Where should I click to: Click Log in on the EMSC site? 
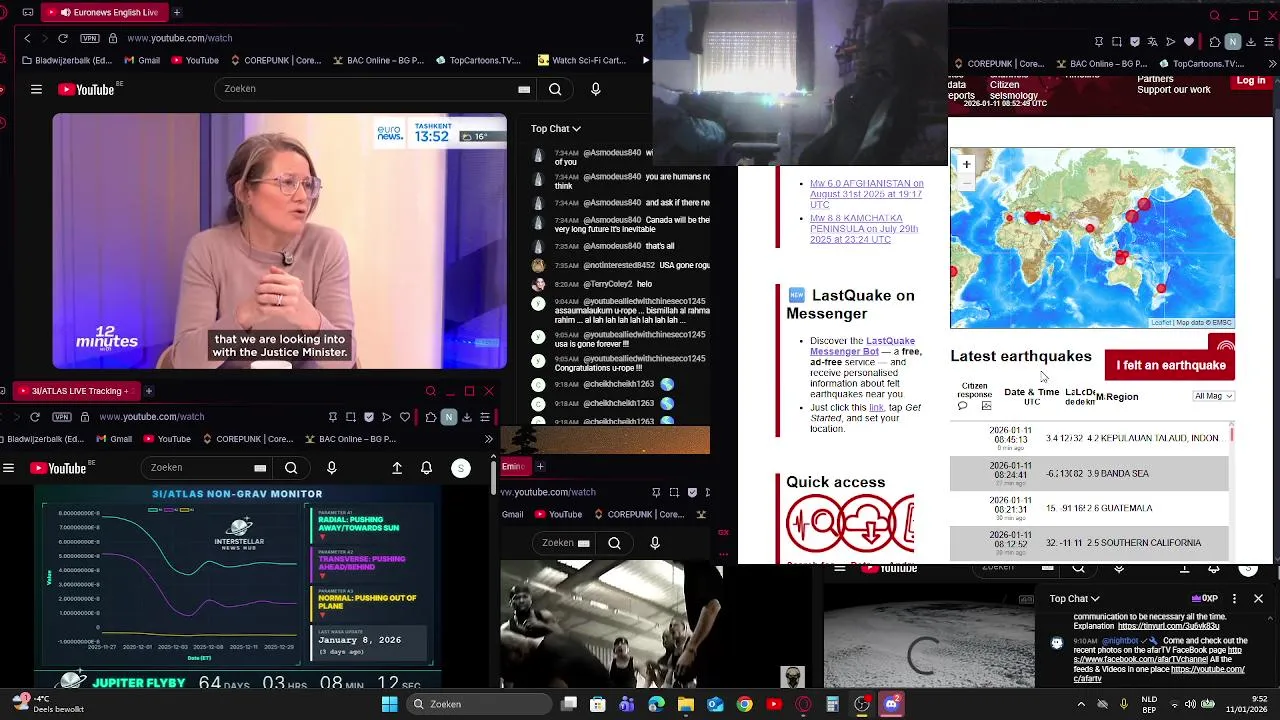click(1250, 81)
